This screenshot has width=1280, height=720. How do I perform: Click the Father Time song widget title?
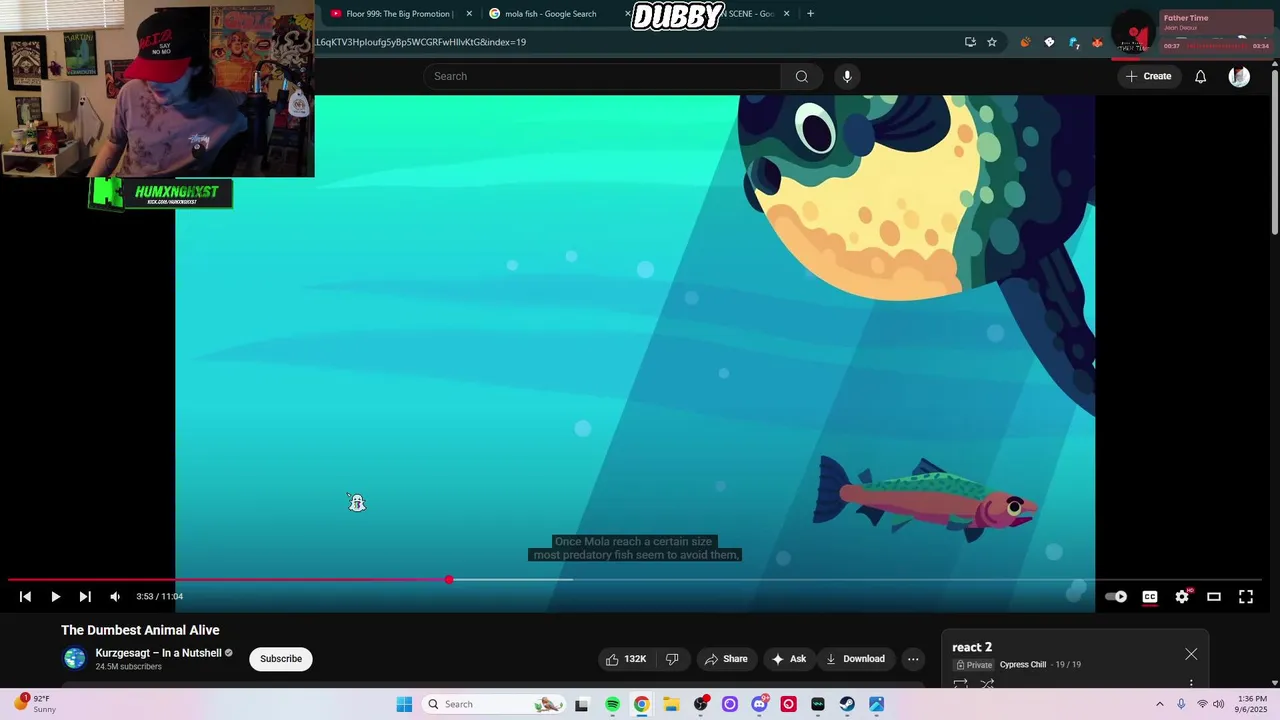[1186, 18]
